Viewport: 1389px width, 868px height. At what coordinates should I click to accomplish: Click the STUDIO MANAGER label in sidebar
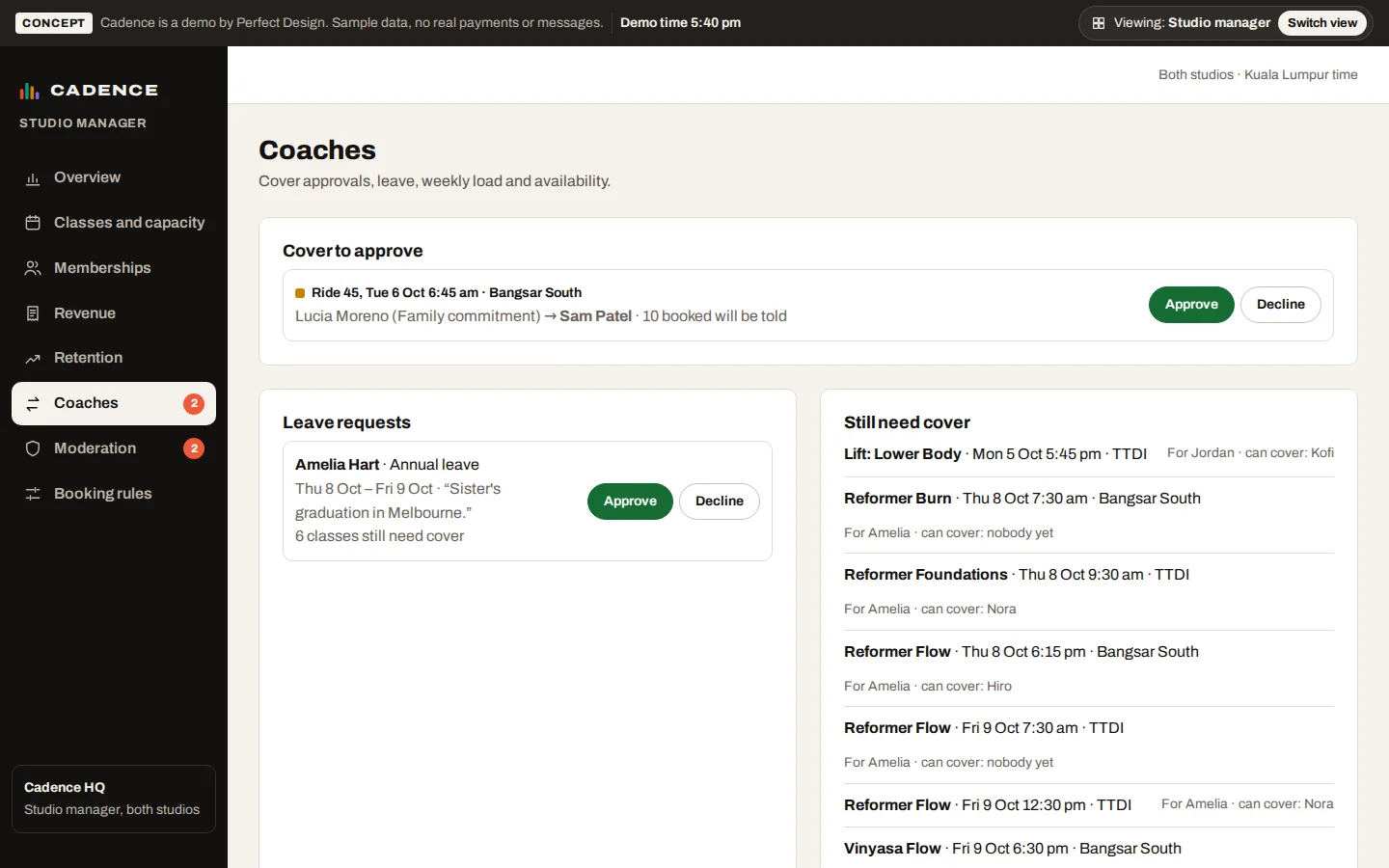click(x=83, y=123)
